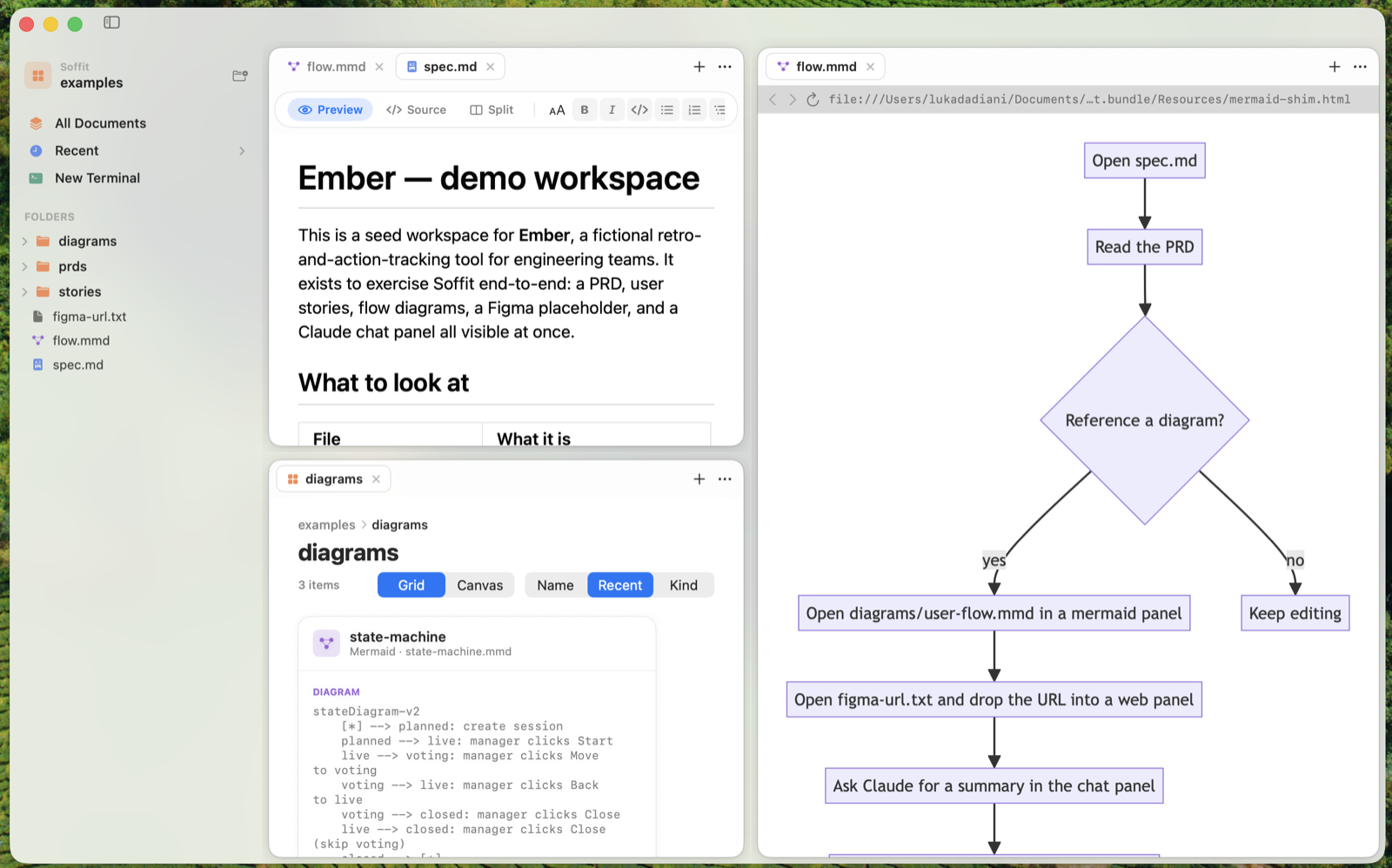1392x868 pixels.
Task: Sort items by Kind
Action: pos(684,585)
